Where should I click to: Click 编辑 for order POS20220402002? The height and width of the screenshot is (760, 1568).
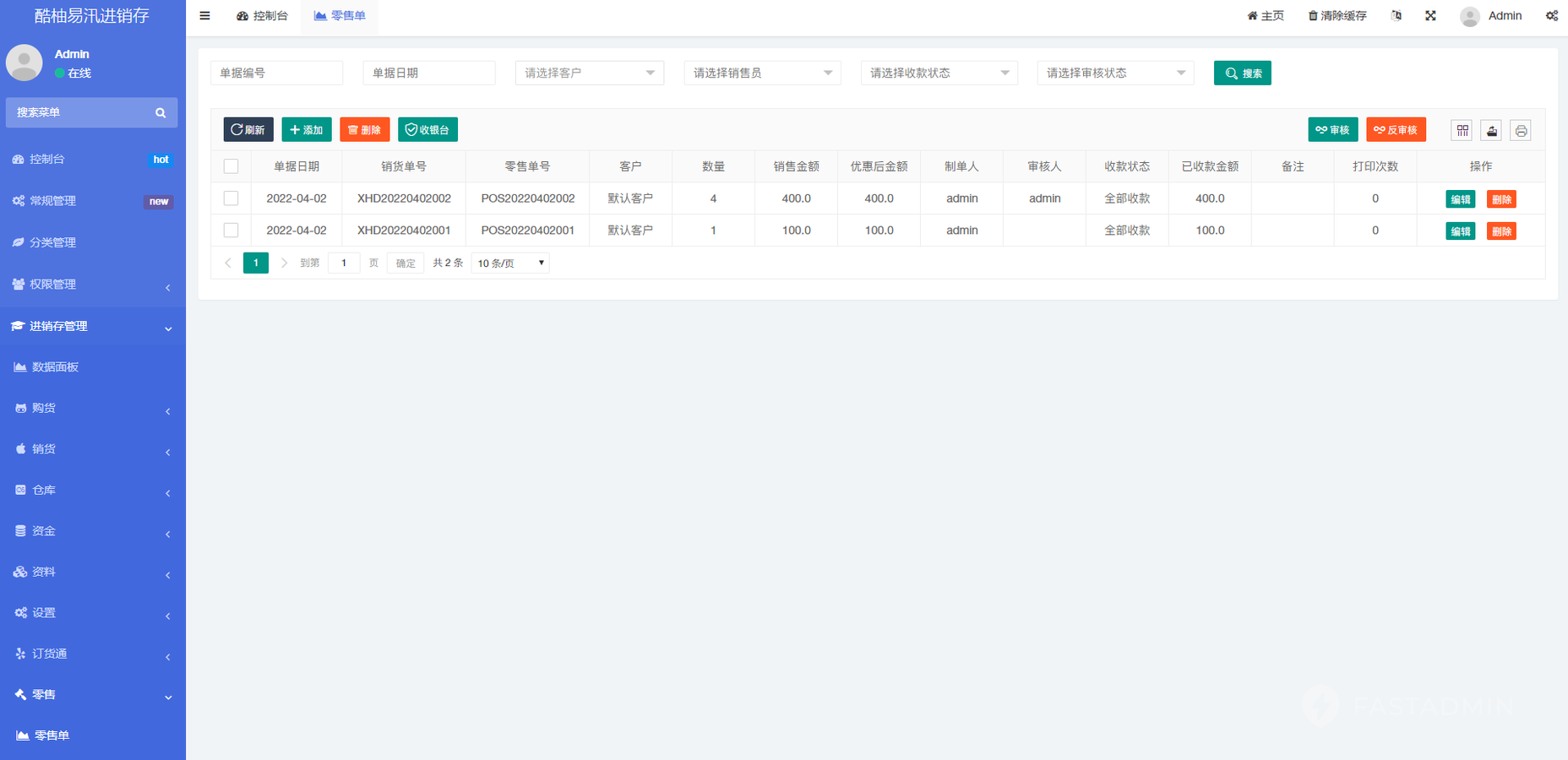(x=1460, y=199)
